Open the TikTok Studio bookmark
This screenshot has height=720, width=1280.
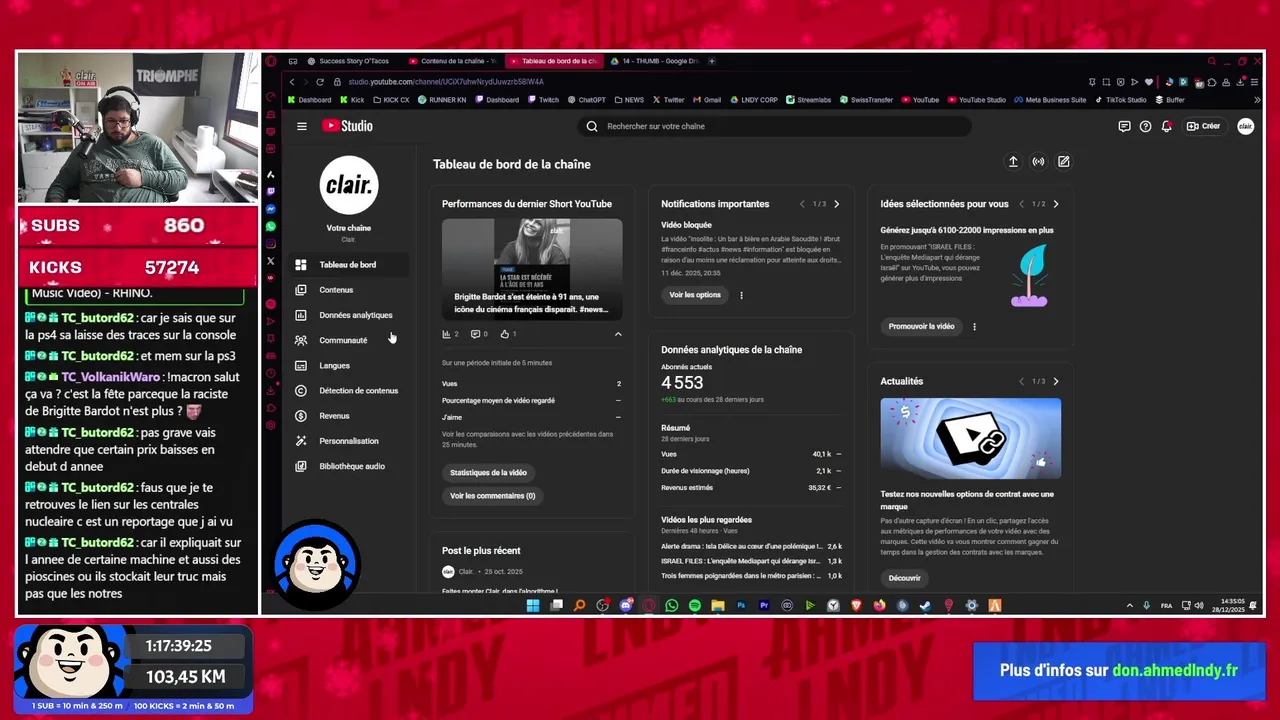point(1121,100)
